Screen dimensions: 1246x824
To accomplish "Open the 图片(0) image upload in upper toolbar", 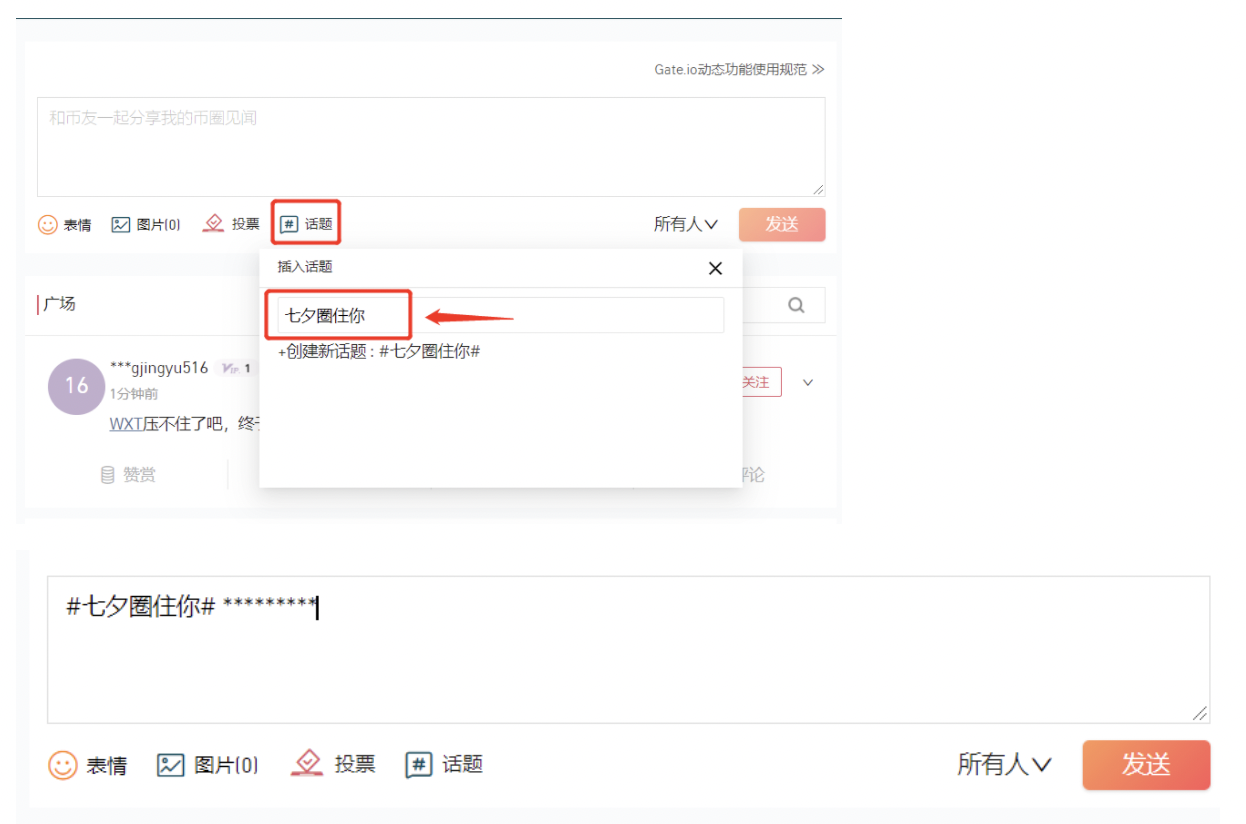I will coord(121,225).
